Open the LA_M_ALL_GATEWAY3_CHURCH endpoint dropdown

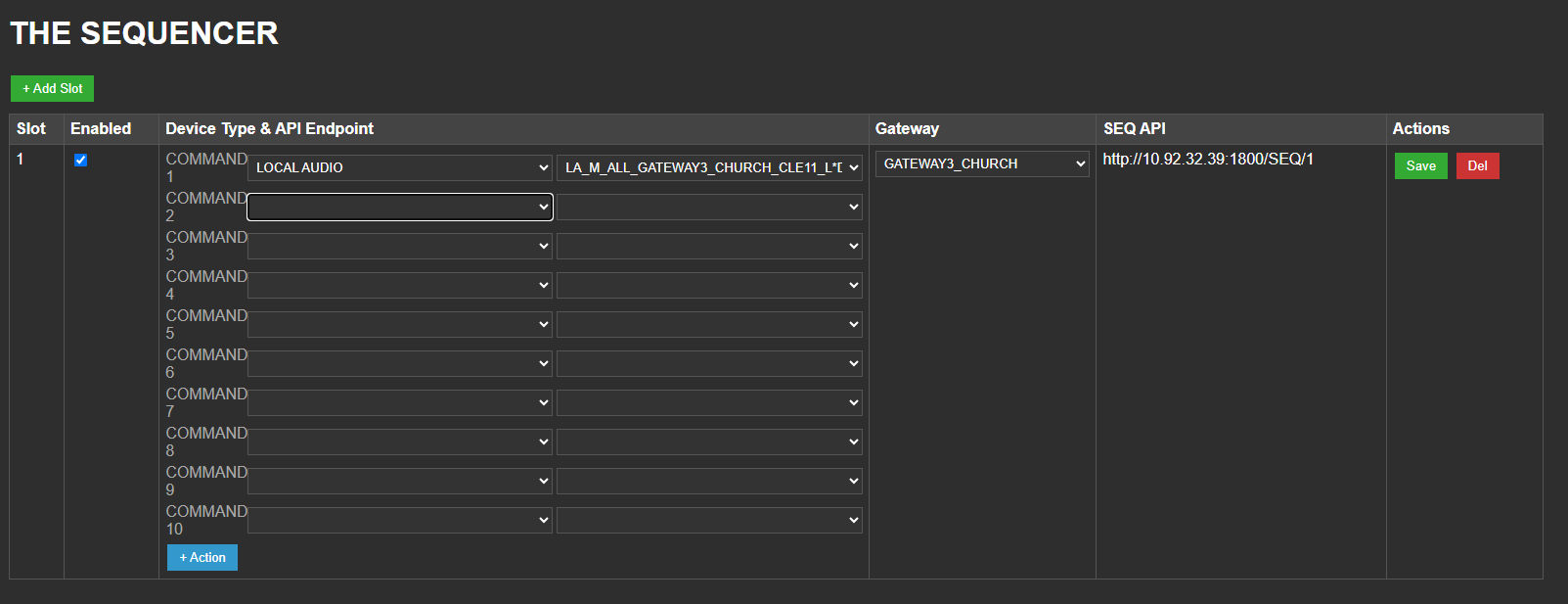[709, 167]
